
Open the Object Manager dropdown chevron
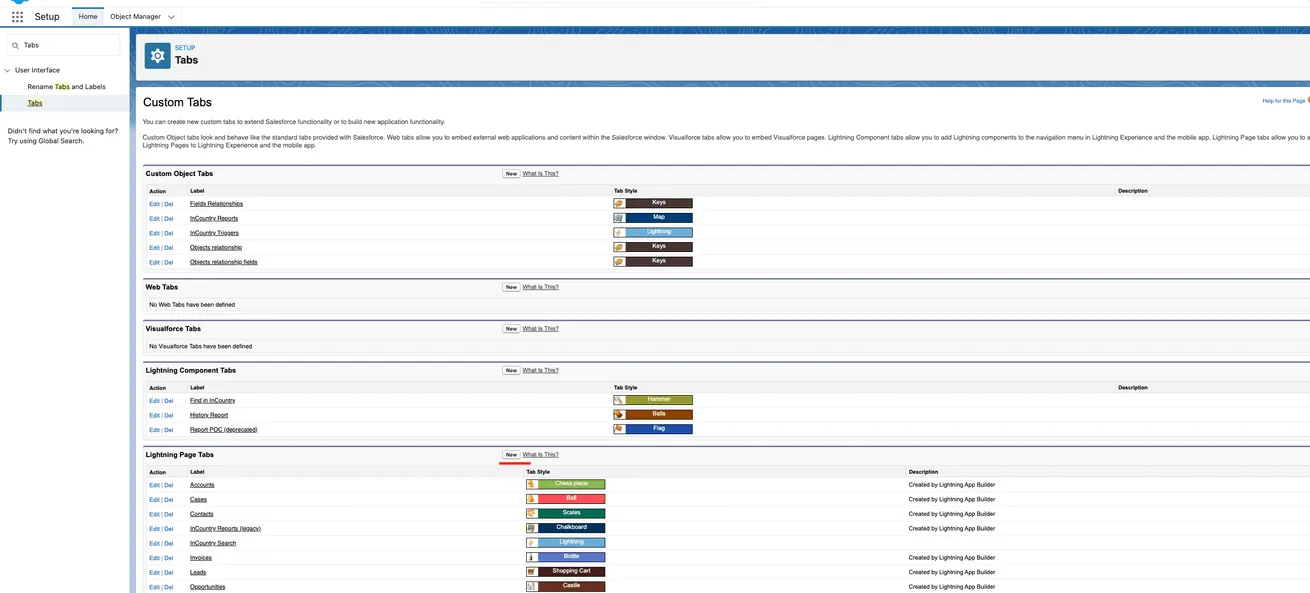[x=171, y=17]
